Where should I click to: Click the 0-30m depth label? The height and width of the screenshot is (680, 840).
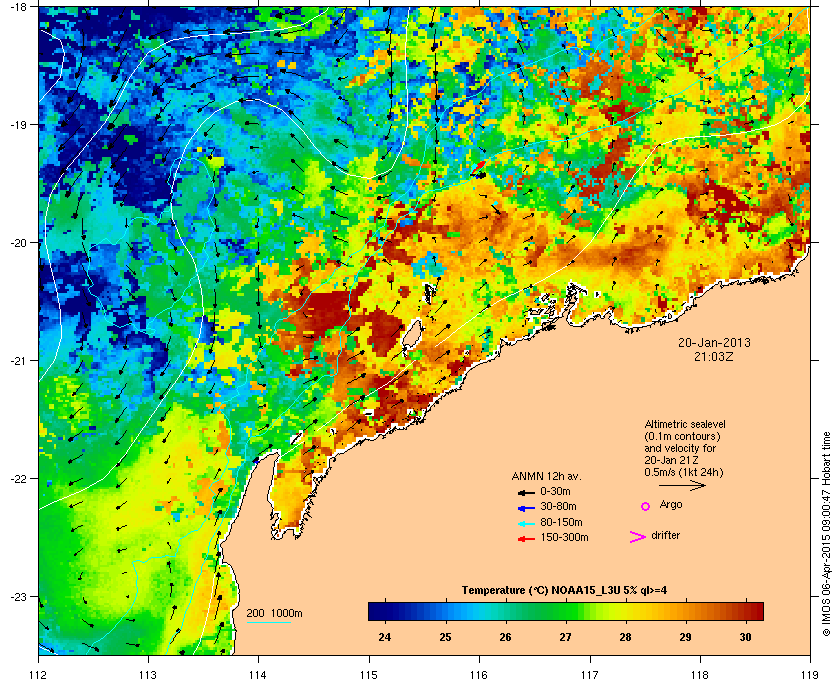click(x=555, y=491)
